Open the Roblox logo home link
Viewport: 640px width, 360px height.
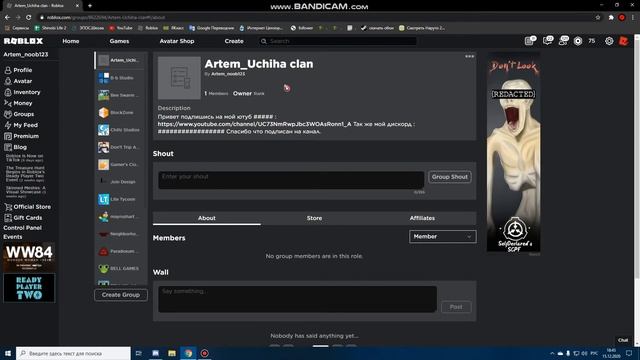tap(23, 41)
